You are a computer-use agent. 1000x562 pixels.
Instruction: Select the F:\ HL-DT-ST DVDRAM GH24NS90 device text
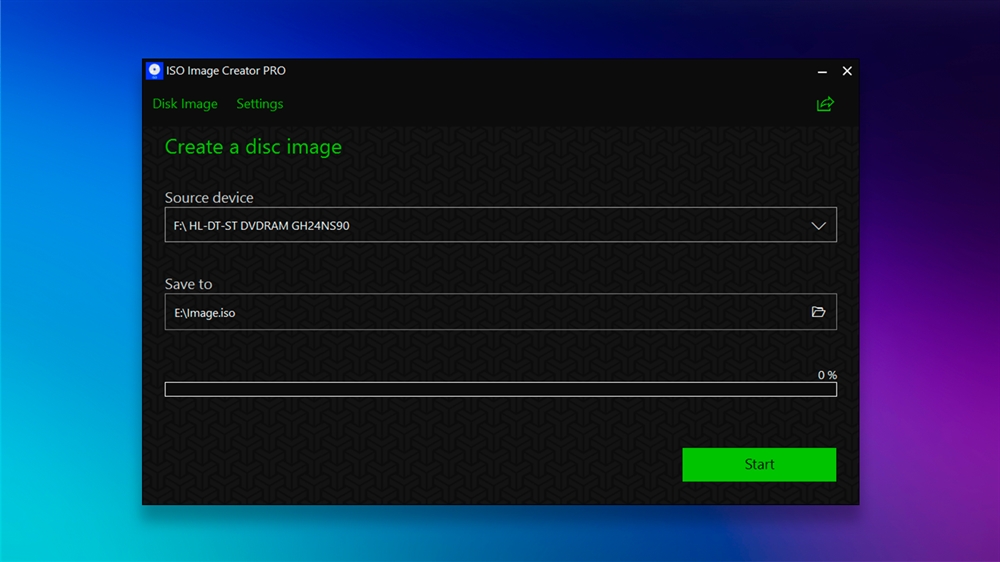click(x=261, y=225)
